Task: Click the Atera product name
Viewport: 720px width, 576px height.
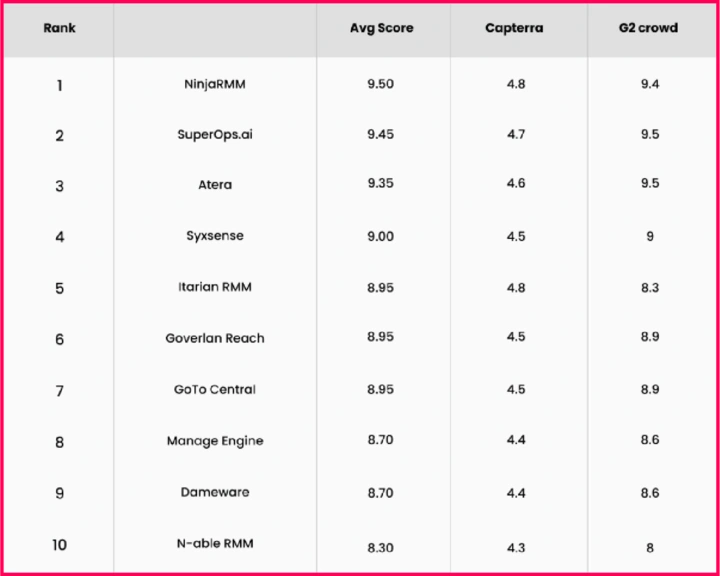Action: tap(215, 185)
